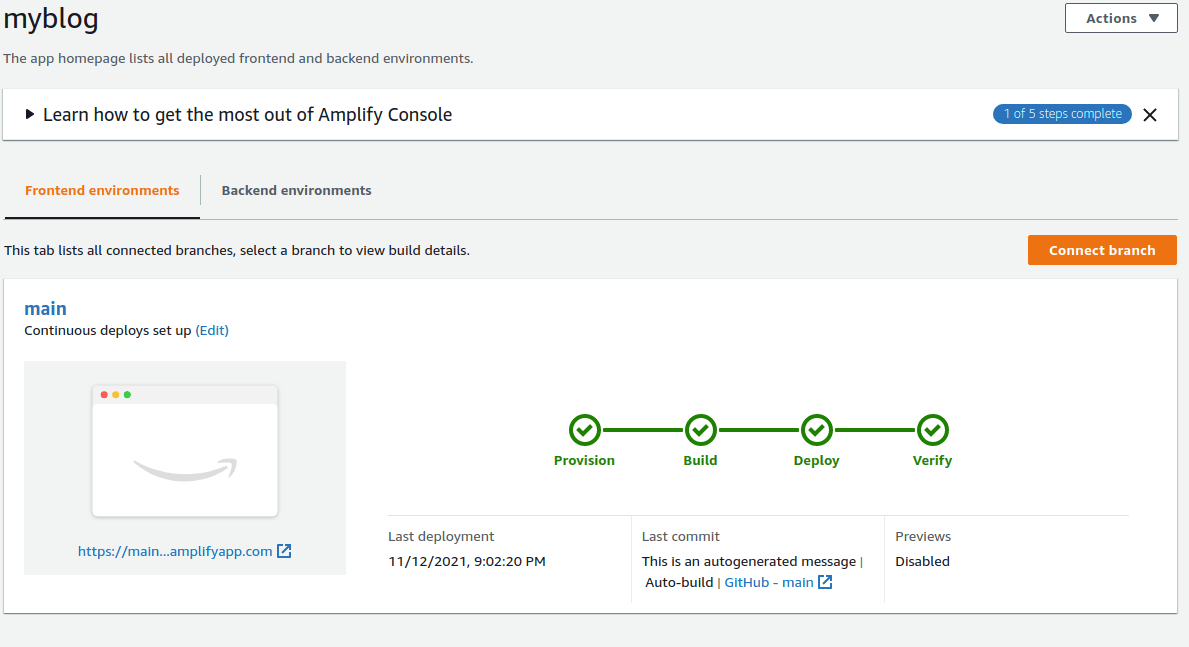
Task: Select the Provision step checkmark icon
Action: tap(584, 430)
